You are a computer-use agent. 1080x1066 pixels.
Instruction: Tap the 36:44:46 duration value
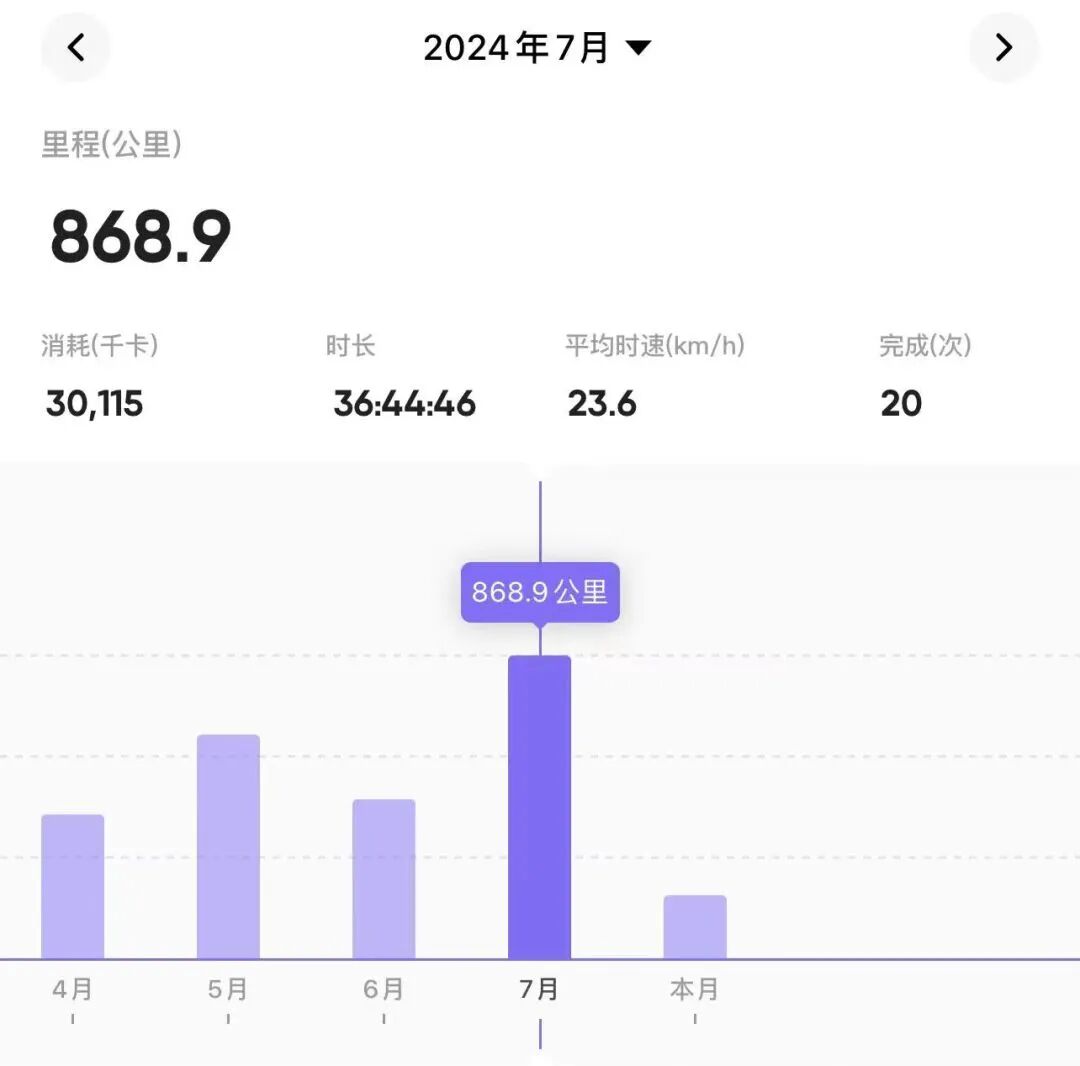[x=404, y=404]
